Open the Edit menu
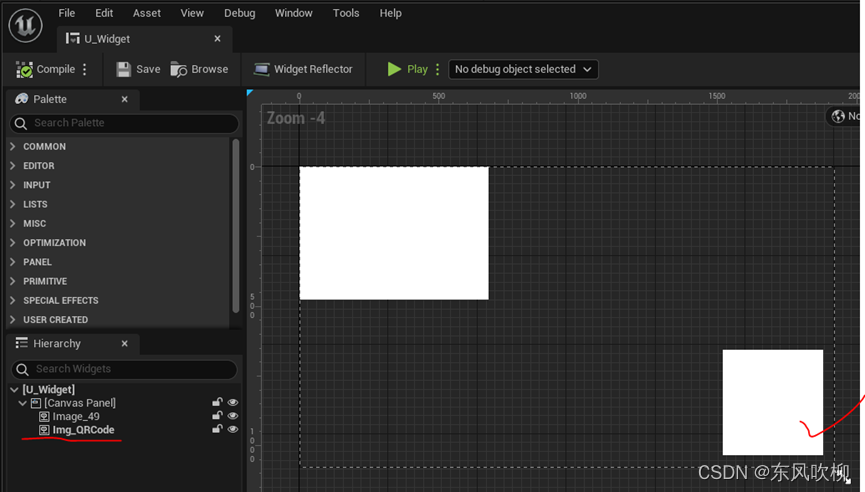 (x=104, y=13)
